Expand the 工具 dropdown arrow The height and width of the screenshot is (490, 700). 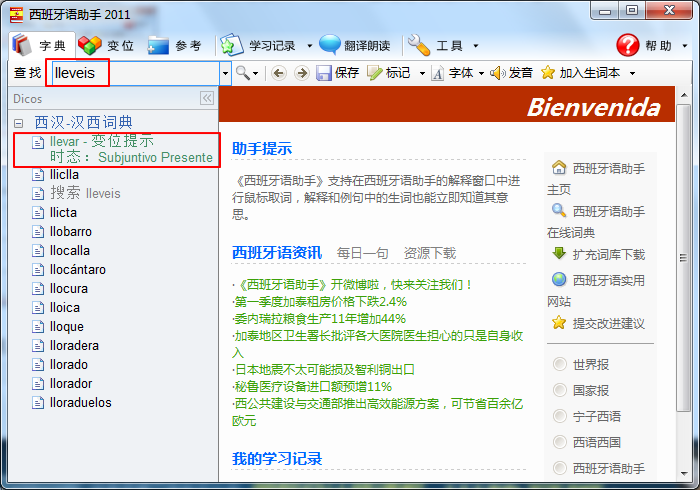tap(475, 46)
